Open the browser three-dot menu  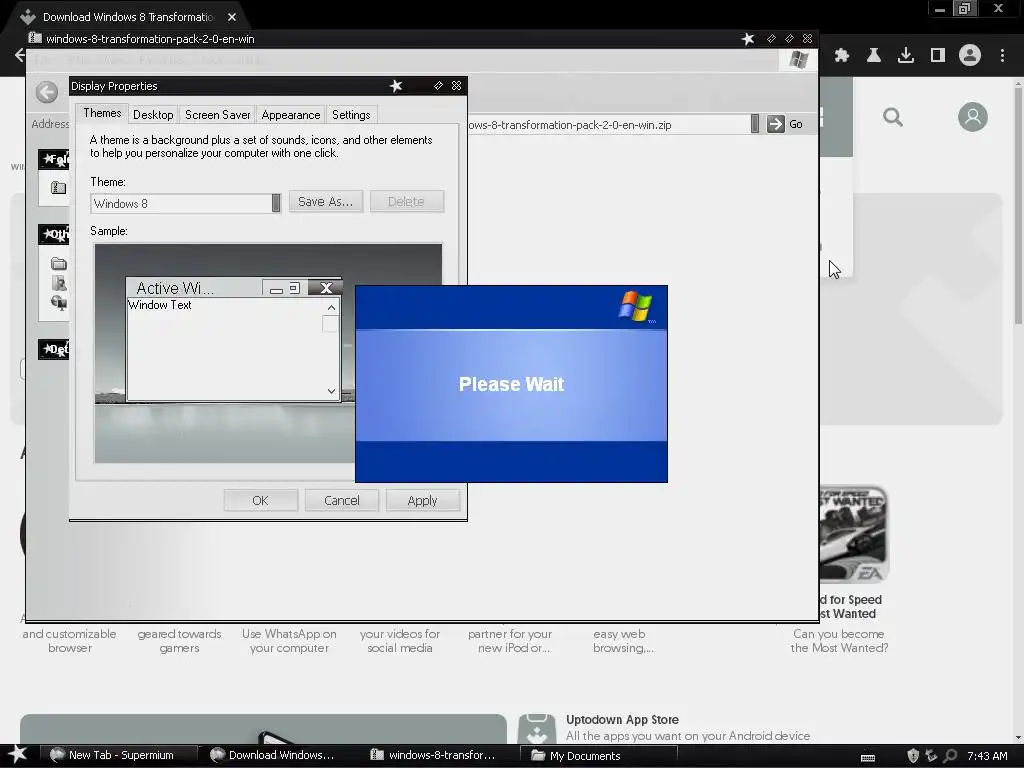tap(1002, 56)
